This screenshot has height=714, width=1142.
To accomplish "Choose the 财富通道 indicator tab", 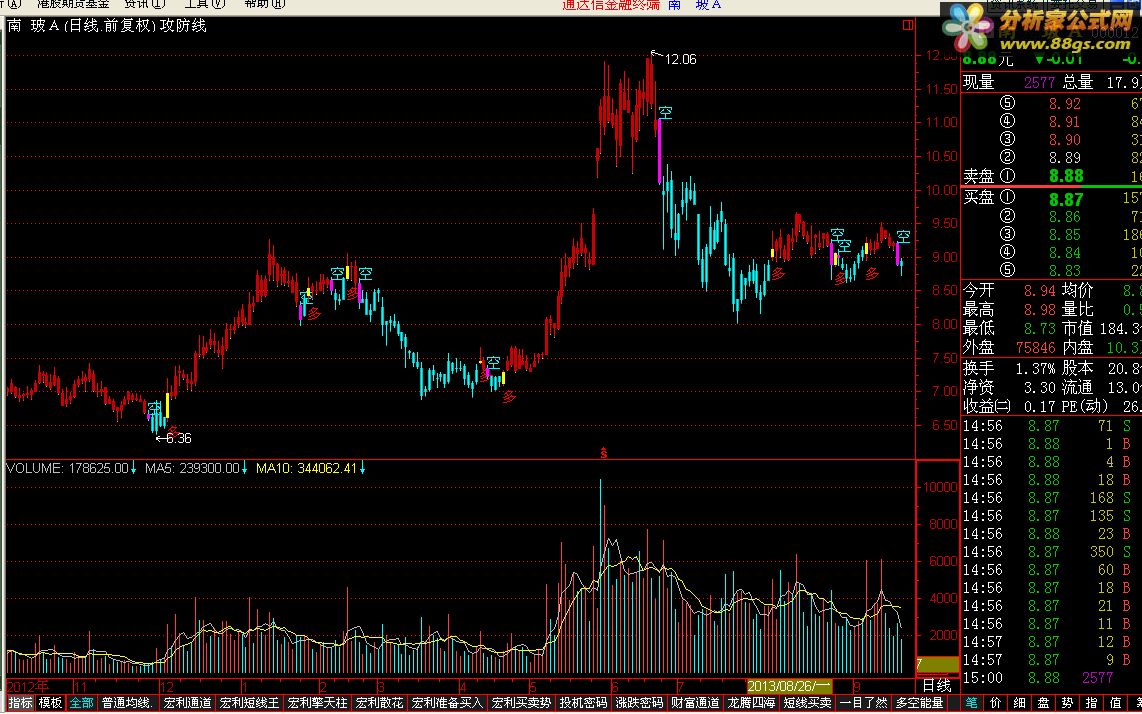I will (695, 704).
